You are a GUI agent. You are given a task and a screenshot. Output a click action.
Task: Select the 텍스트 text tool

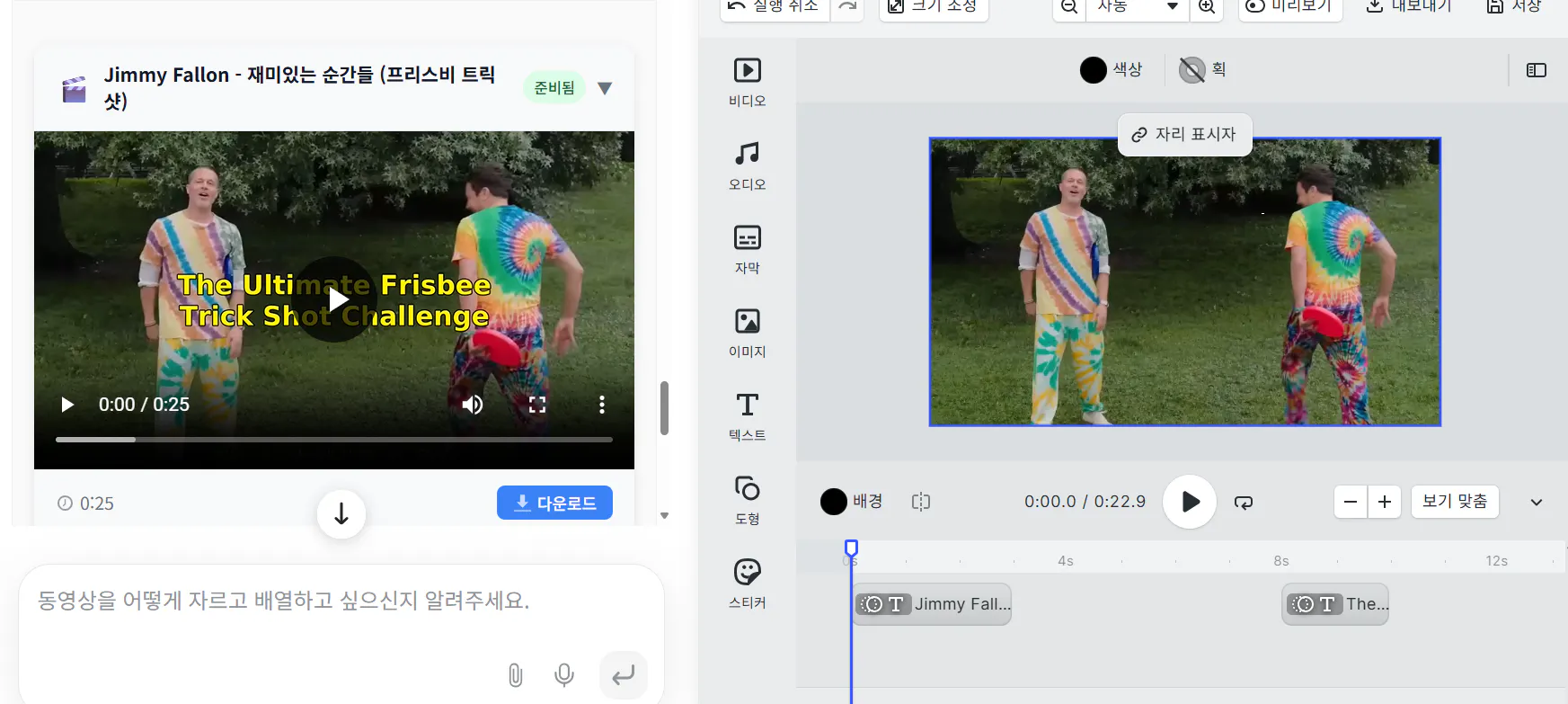(747, 416)
